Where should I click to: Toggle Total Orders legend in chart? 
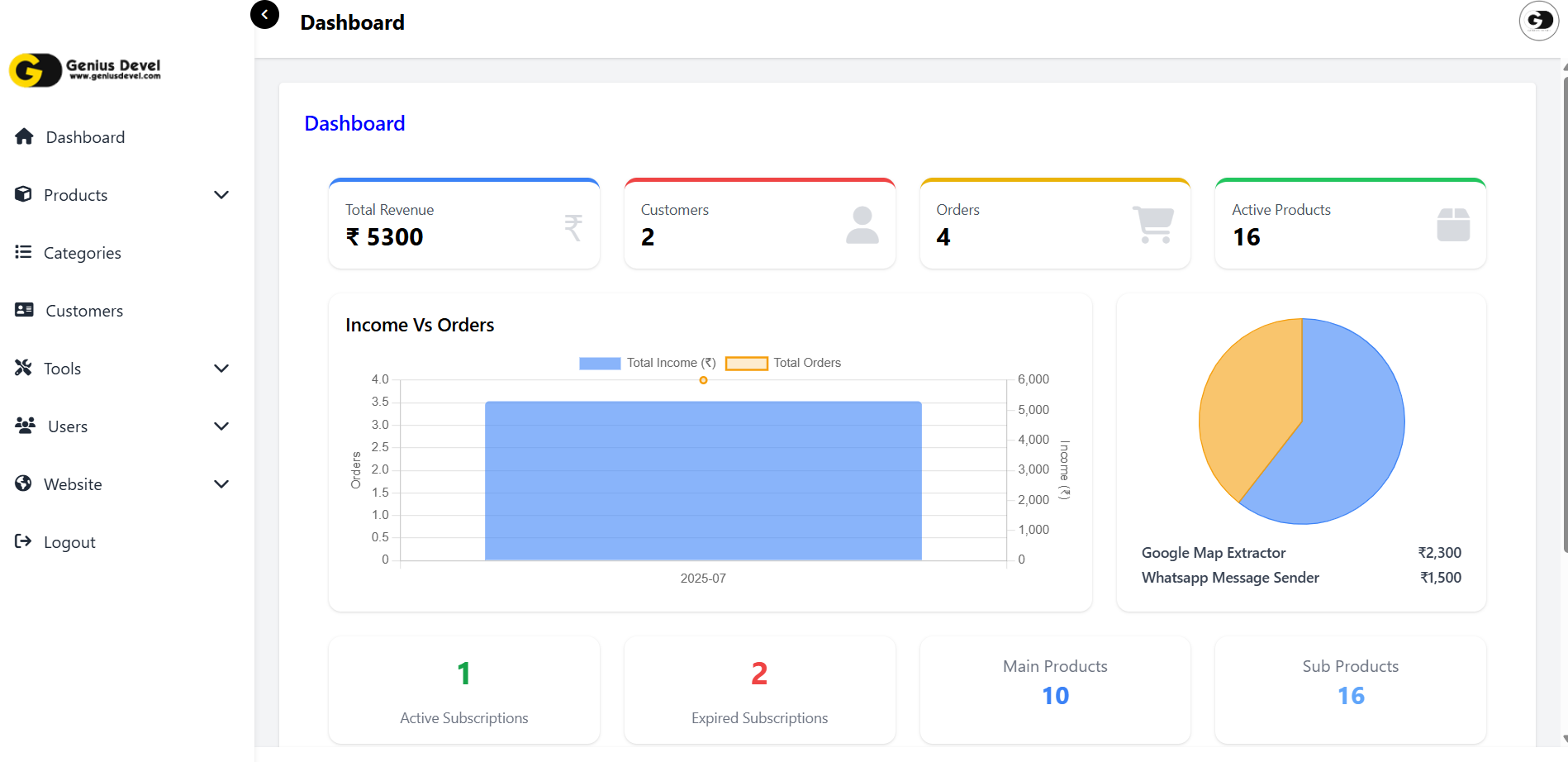[747, 363]
